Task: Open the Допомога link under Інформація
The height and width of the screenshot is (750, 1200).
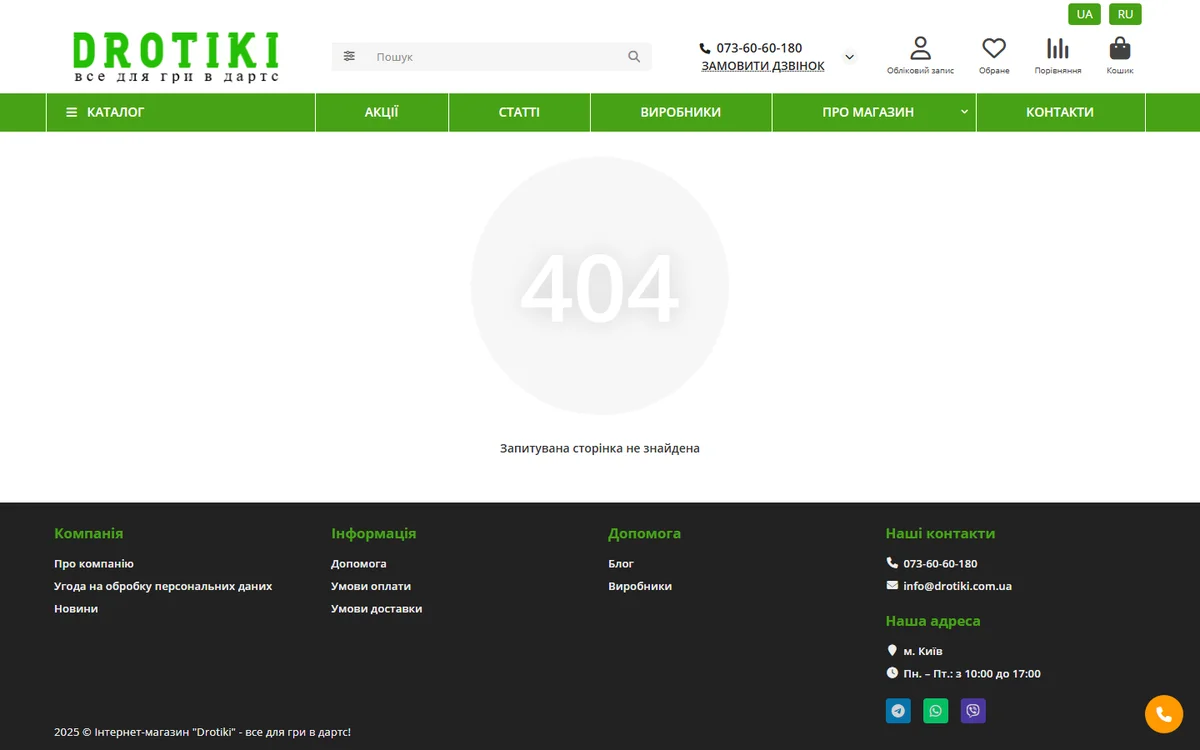Action: point(359,564)
